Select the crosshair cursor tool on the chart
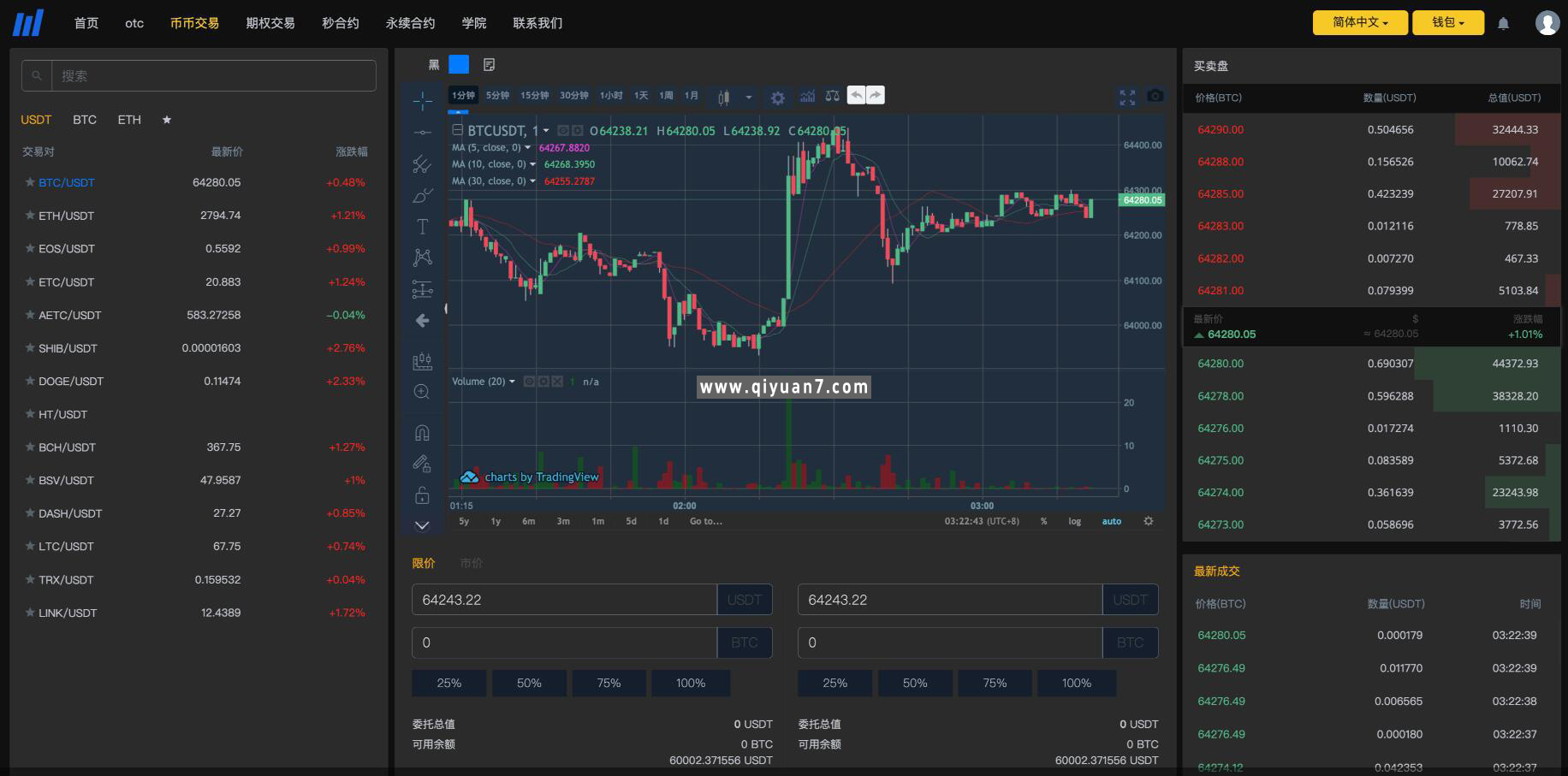 [422, 101]
